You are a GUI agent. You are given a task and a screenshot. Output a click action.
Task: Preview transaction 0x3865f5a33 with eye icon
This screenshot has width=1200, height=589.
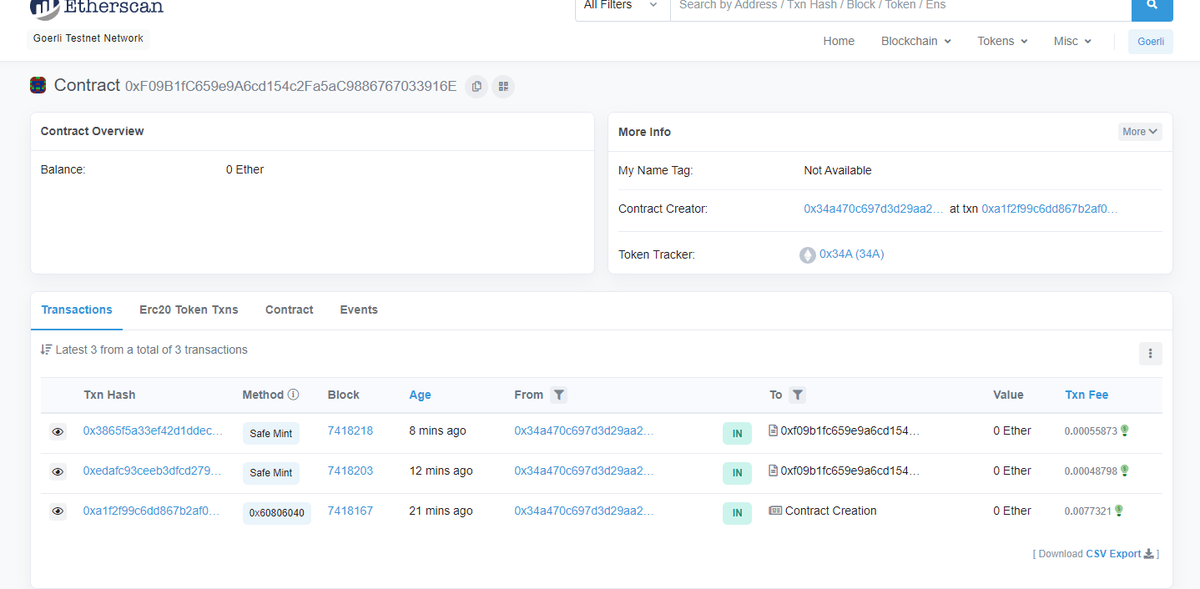tap(58, 432)
